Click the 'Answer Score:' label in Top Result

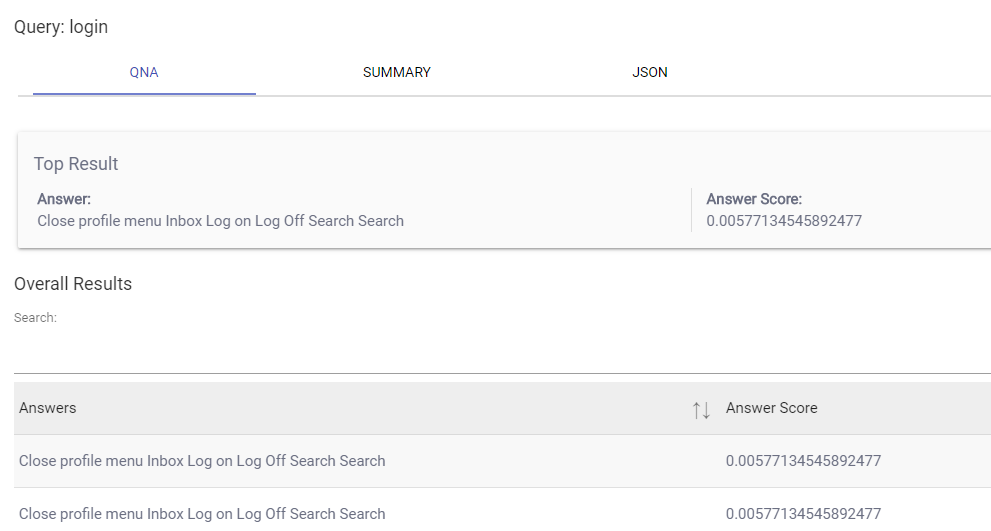(754, 199)
